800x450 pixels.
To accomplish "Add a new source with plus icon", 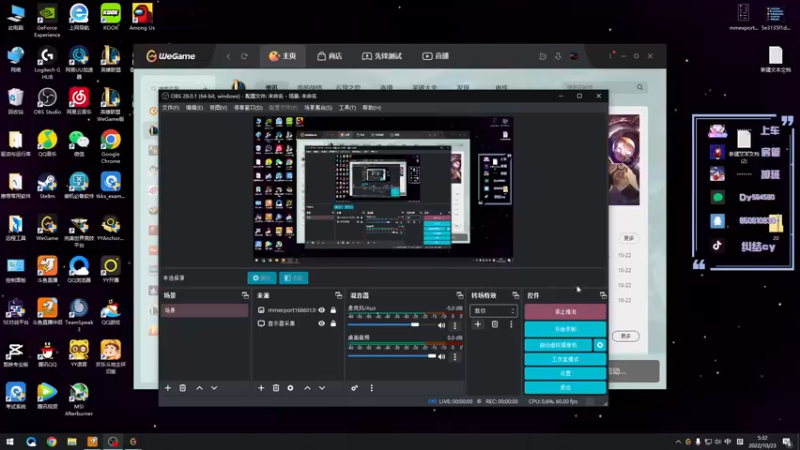I will (x=261, y=388).
